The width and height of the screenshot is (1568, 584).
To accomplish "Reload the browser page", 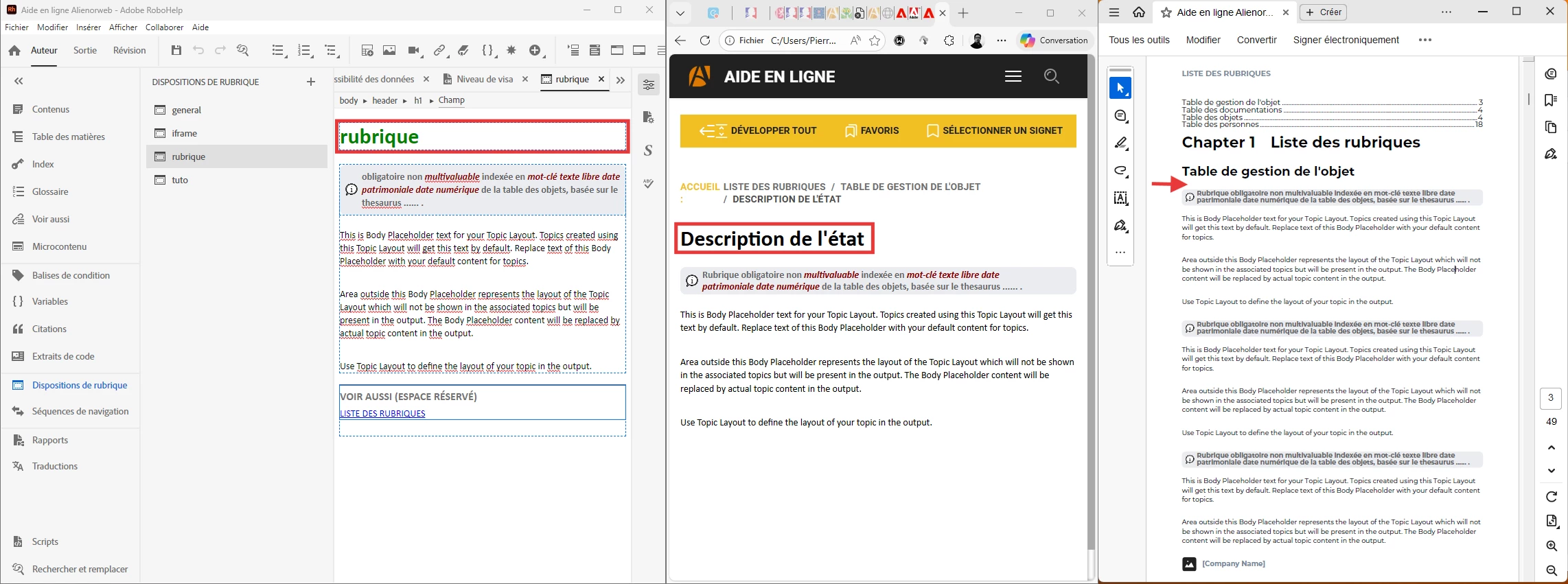I will [x=704, y=40].
